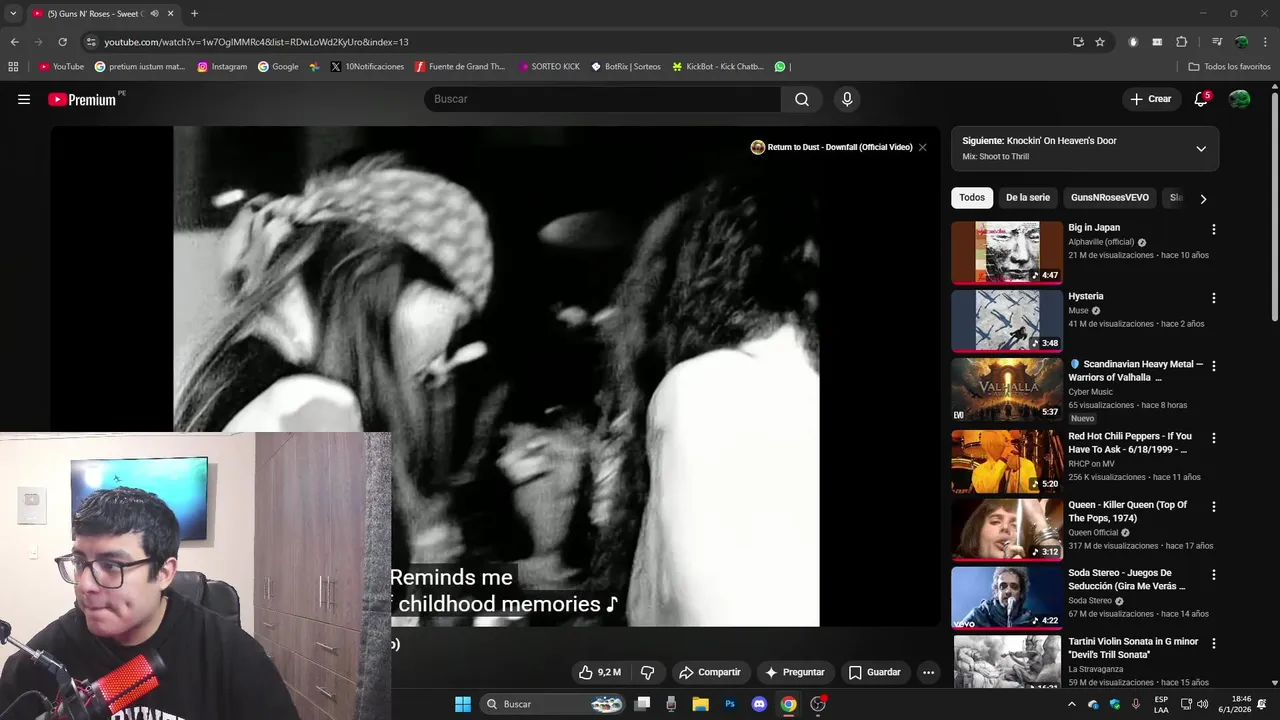Click the Windows taskbar search box
The width and height of the screenshot is (1280, 720).
pos(555,704)
